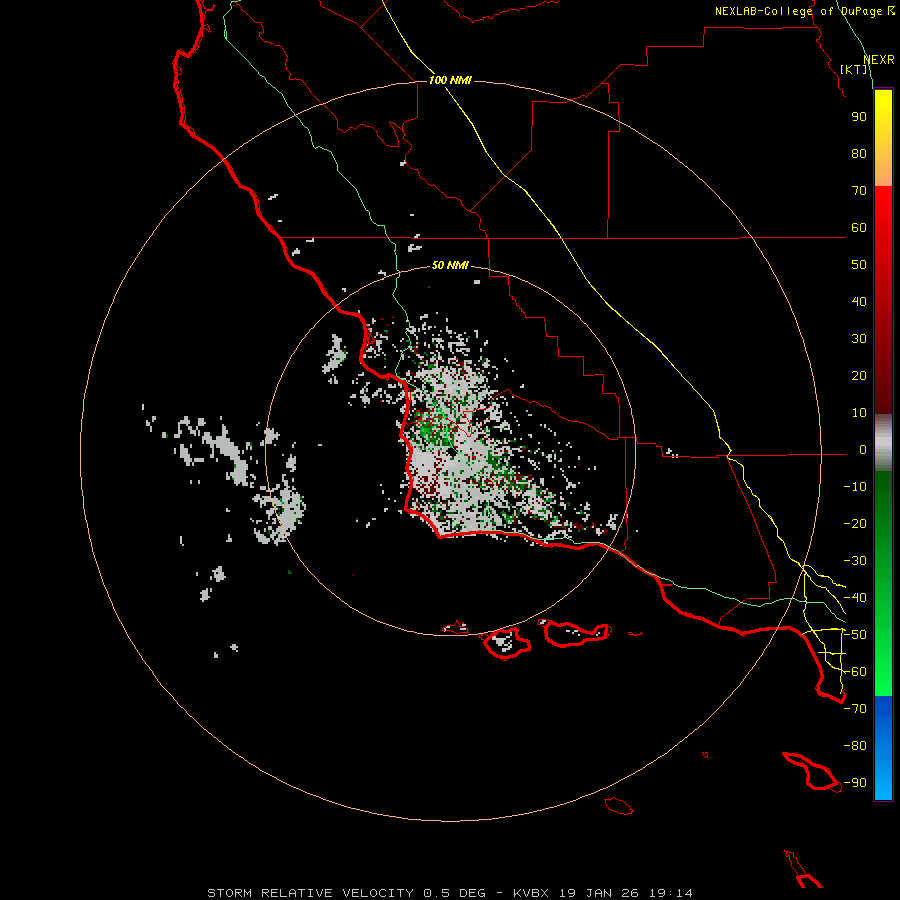Click the 30 value on velocity scale
This screenshot has height=900, width=900.
click(x=859, y=339)
